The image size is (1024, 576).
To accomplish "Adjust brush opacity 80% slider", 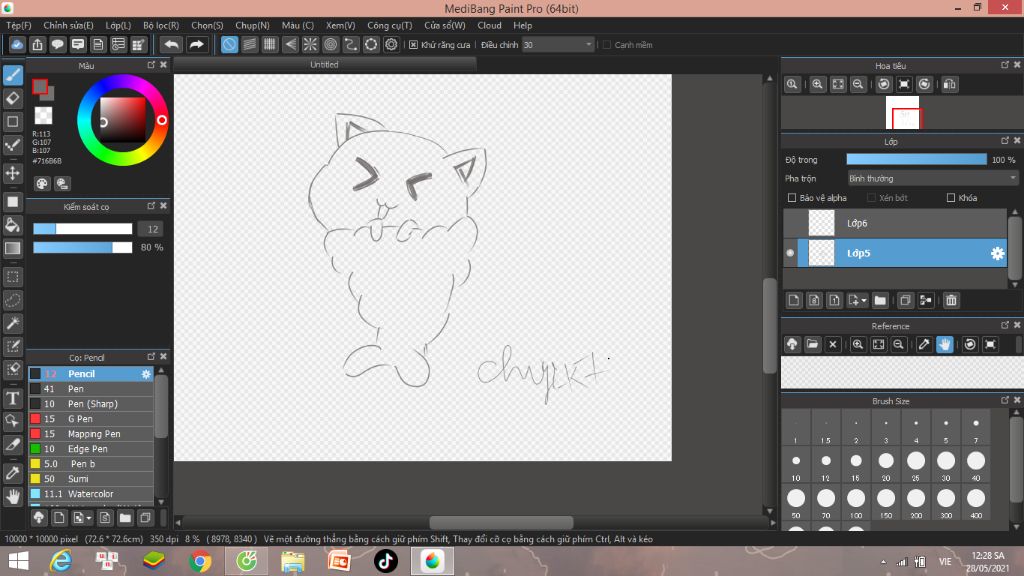I will click(83, 248).
